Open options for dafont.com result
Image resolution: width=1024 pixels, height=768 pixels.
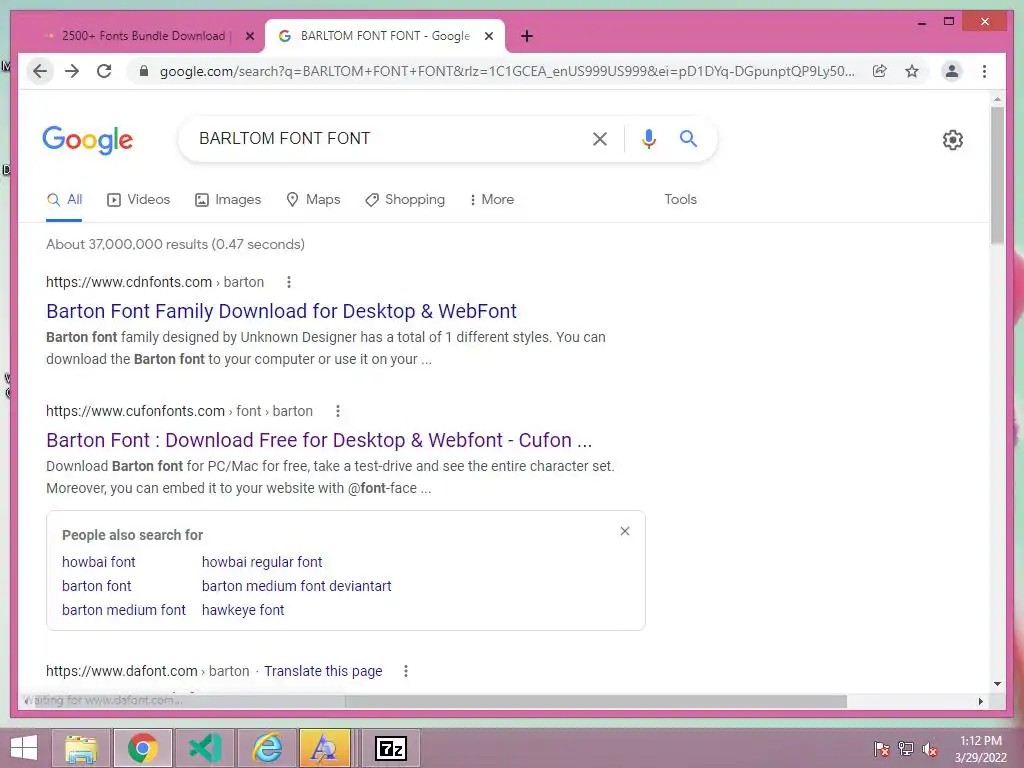(x=406, y=671)
